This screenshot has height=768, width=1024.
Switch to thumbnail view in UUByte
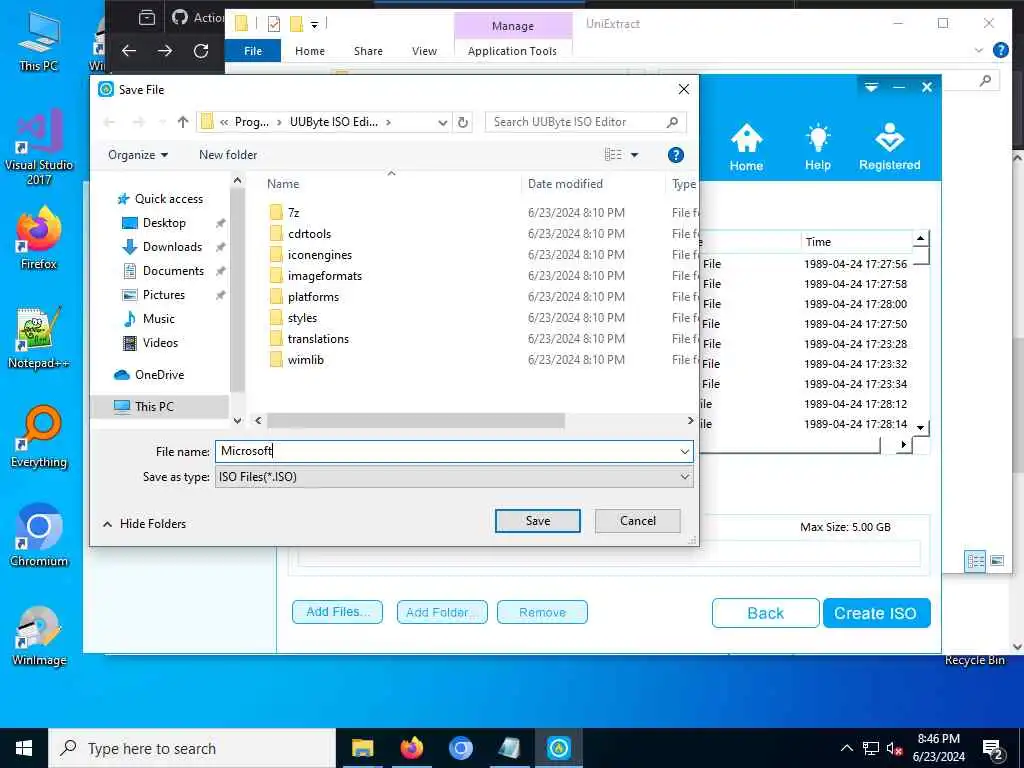997,561
